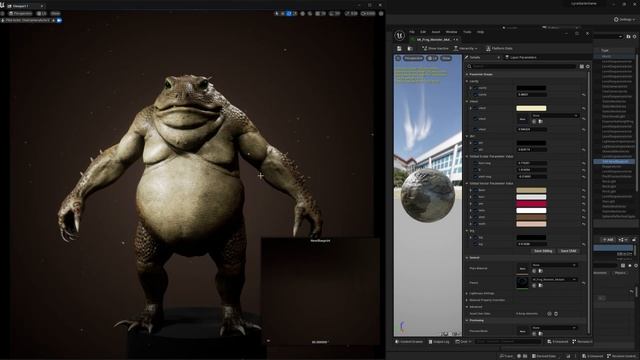Image resolution: width=640 pixels, height=360 pixels.
Task: Open the pink vector parameter swatch
Action: pos(531,224)
